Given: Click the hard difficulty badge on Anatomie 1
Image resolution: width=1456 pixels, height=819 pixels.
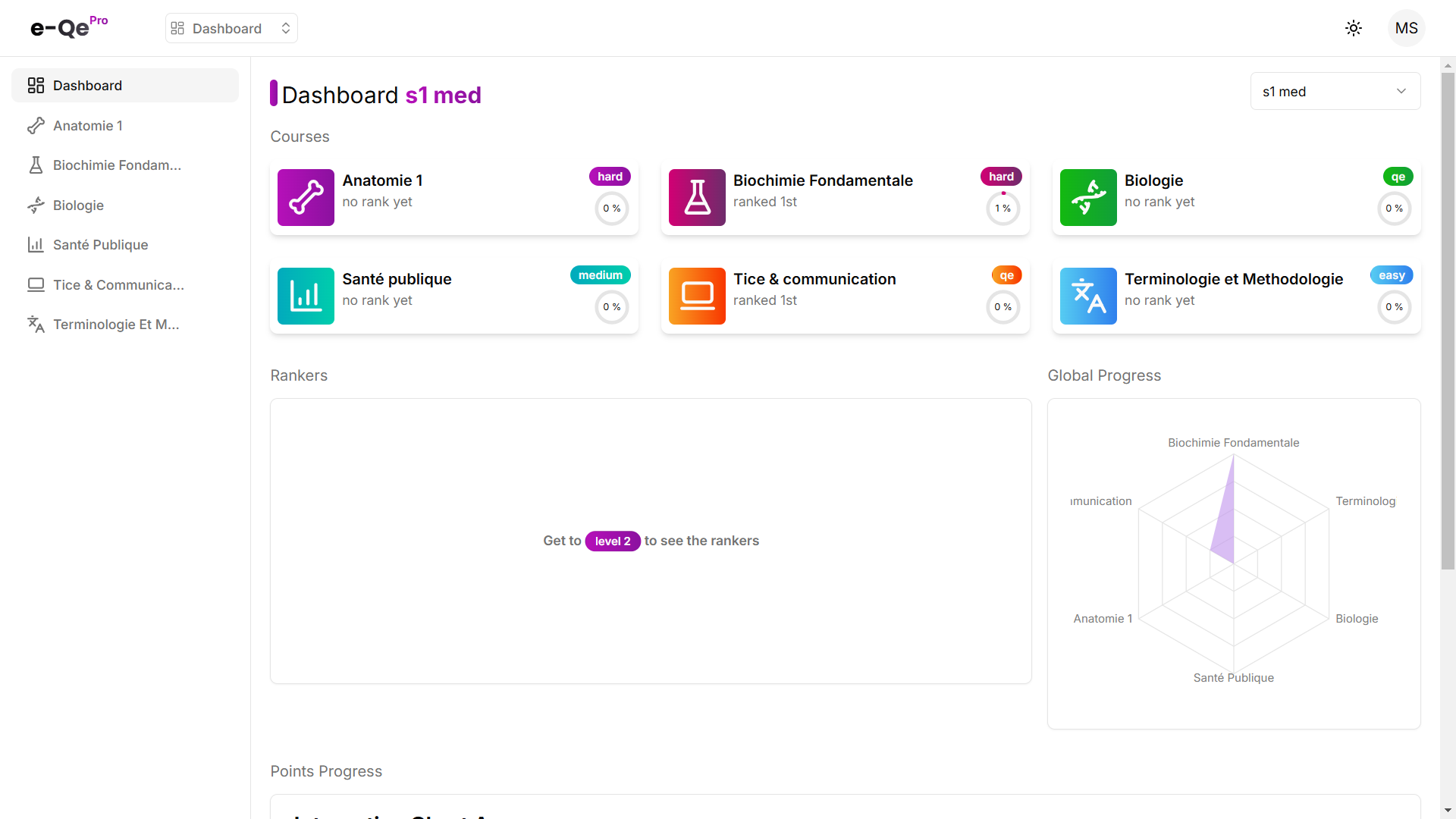Looking at the screenshot, I should click(x=610, y=177).
